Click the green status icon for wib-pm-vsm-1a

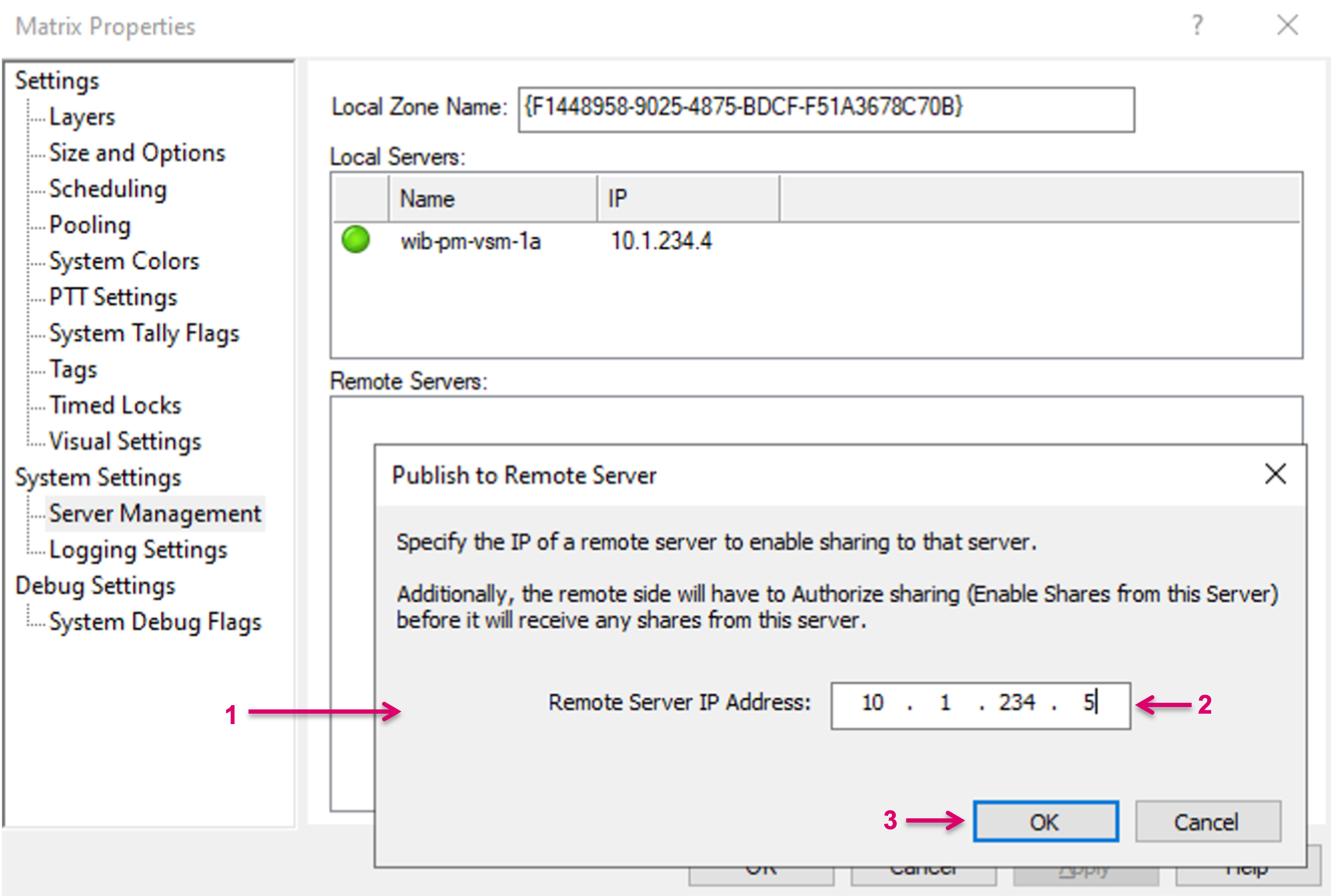[355, 240]
